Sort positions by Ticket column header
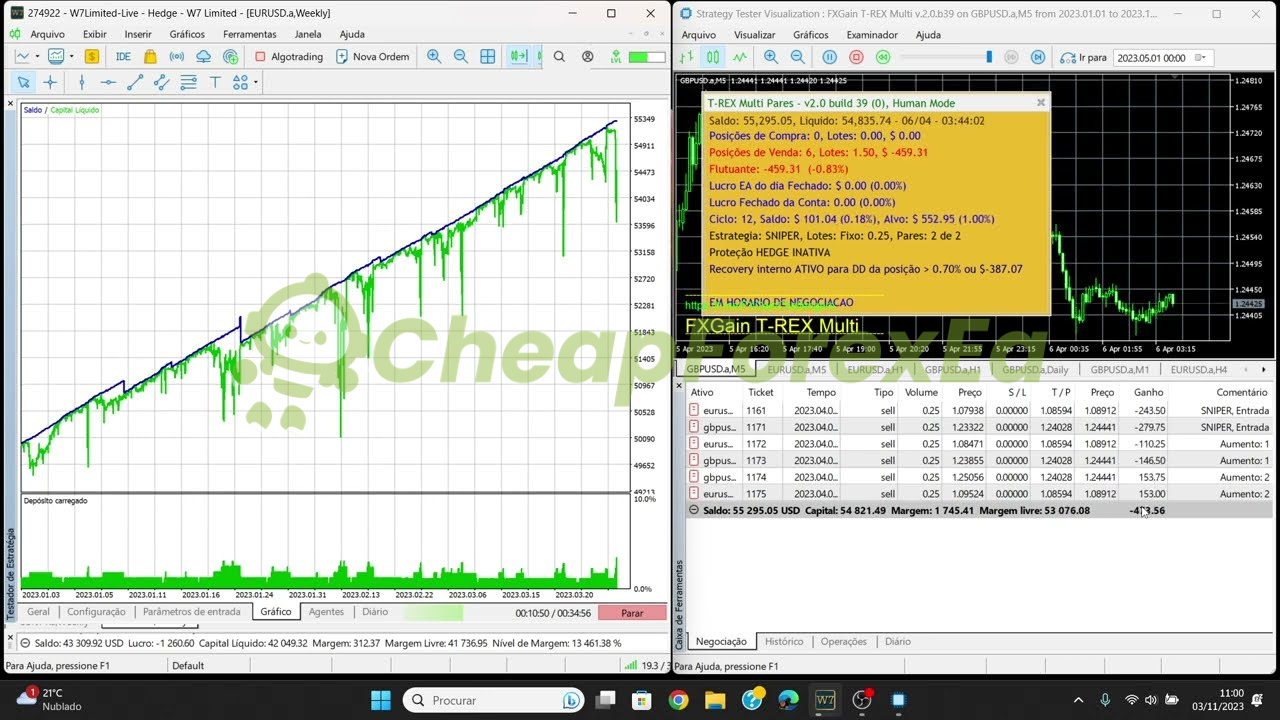 (x=761, y=393)
